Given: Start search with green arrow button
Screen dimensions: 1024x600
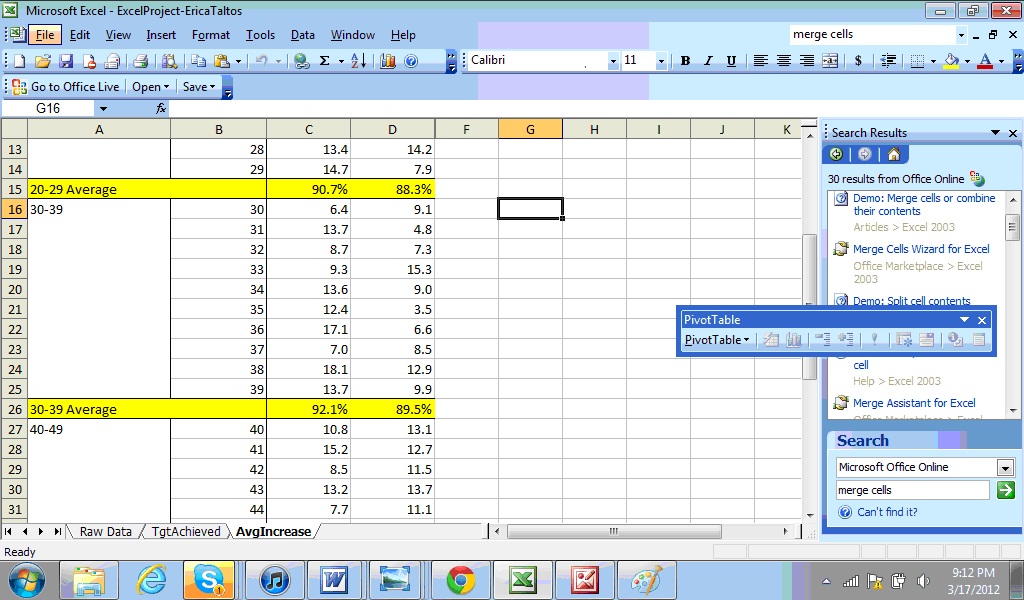Looking at the screenshot, I should [1006, 490].
